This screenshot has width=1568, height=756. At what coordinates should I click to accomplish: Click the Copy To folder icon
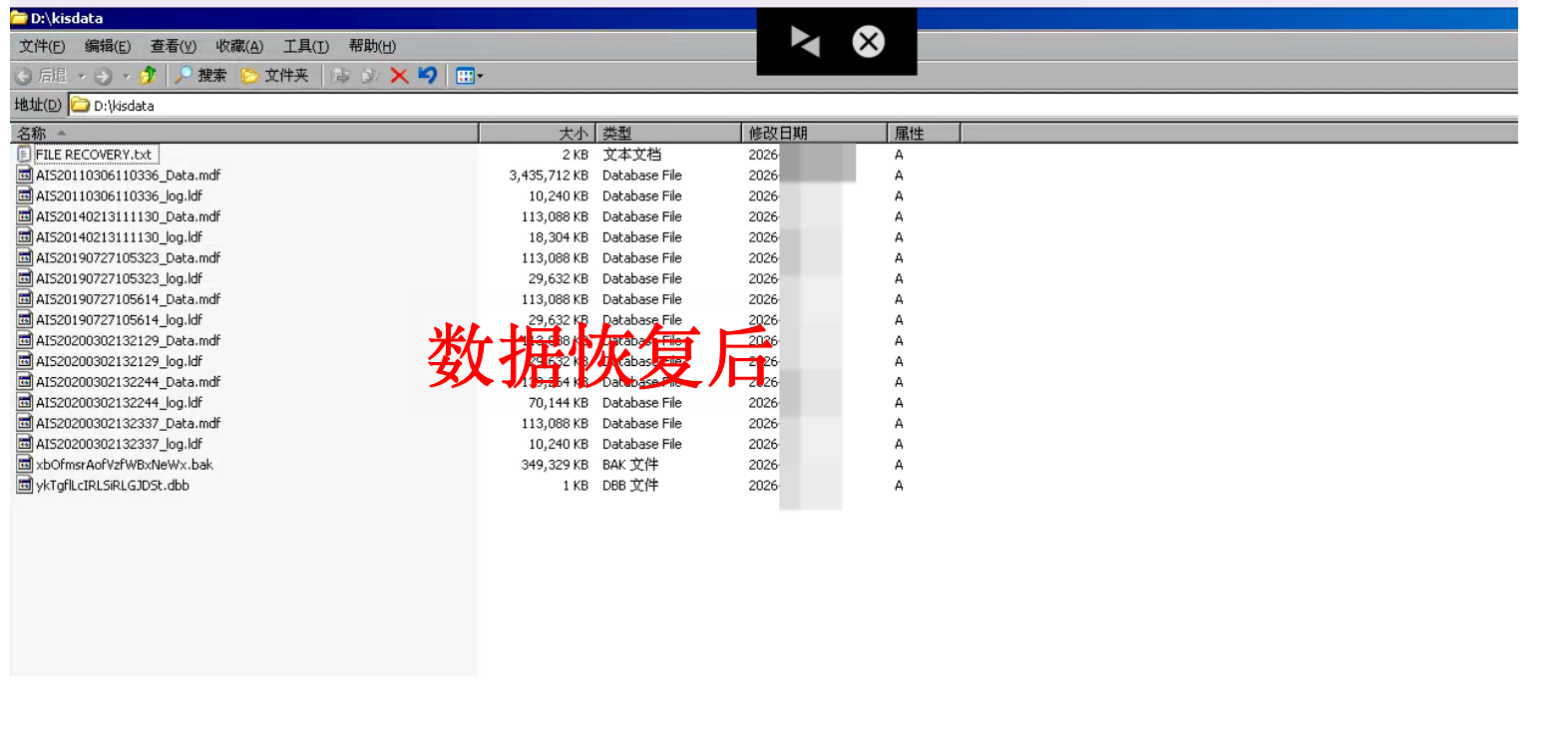click(x=370, y=76)
